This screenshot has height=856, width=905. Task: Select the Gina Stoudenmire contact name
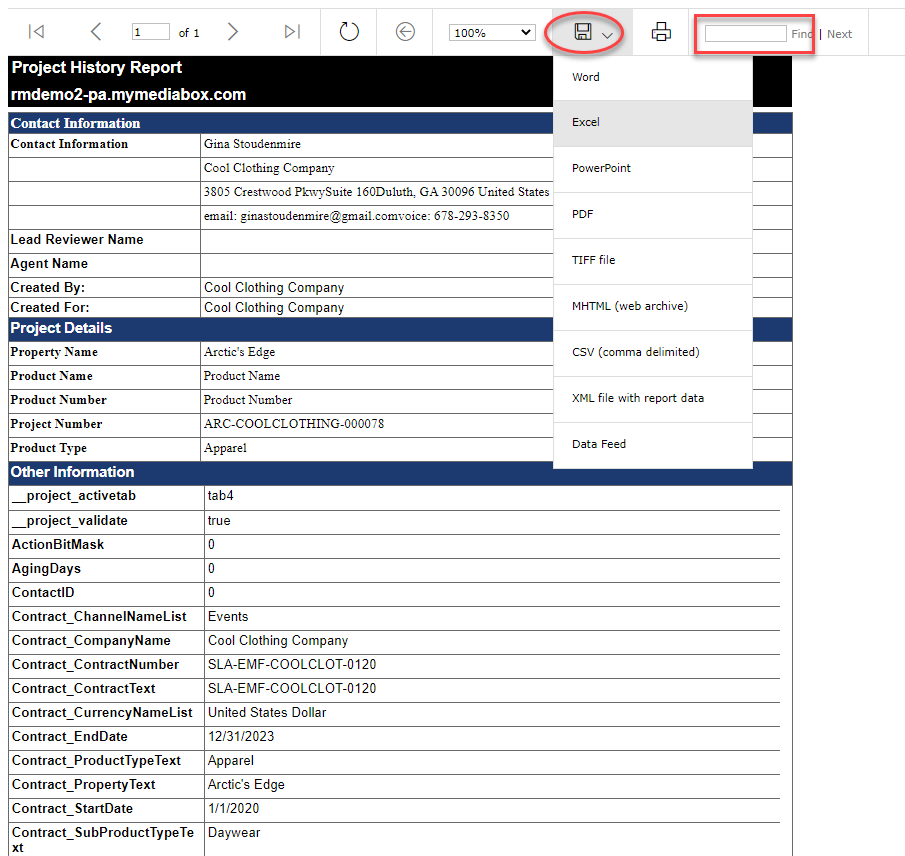coord(252,144)
